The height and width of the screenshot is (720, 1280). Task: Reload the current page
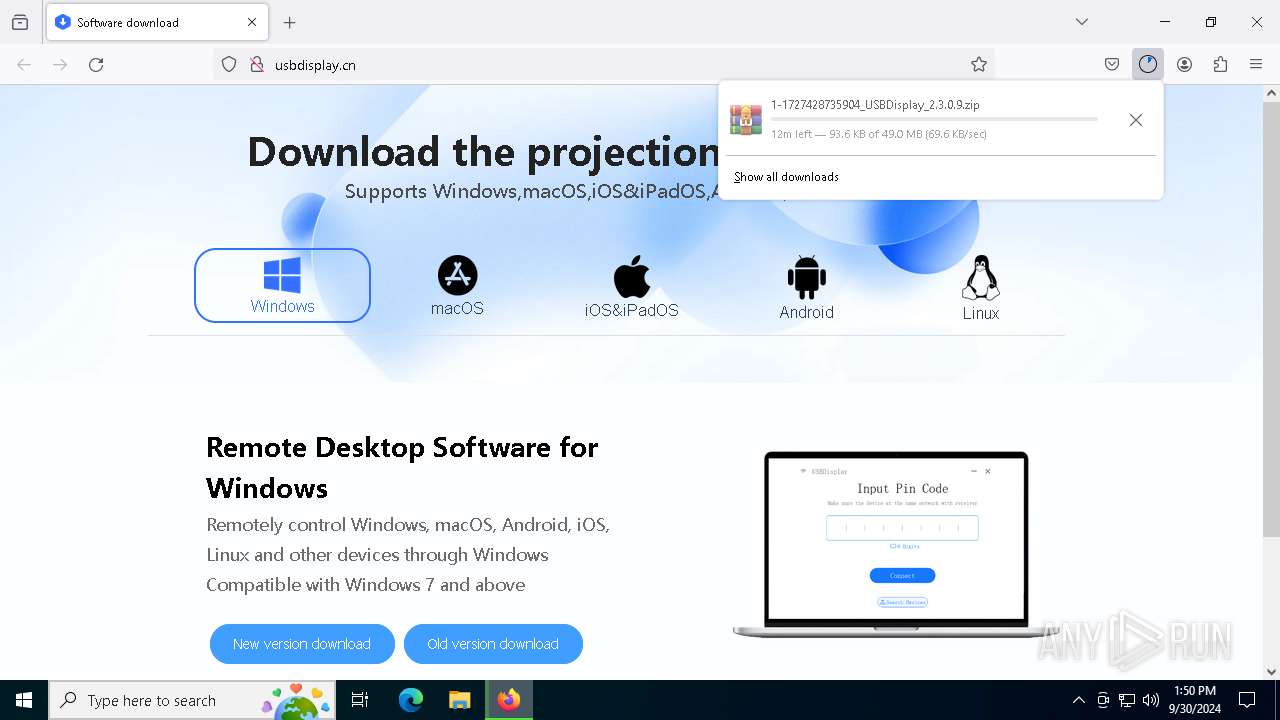[96, 65]
